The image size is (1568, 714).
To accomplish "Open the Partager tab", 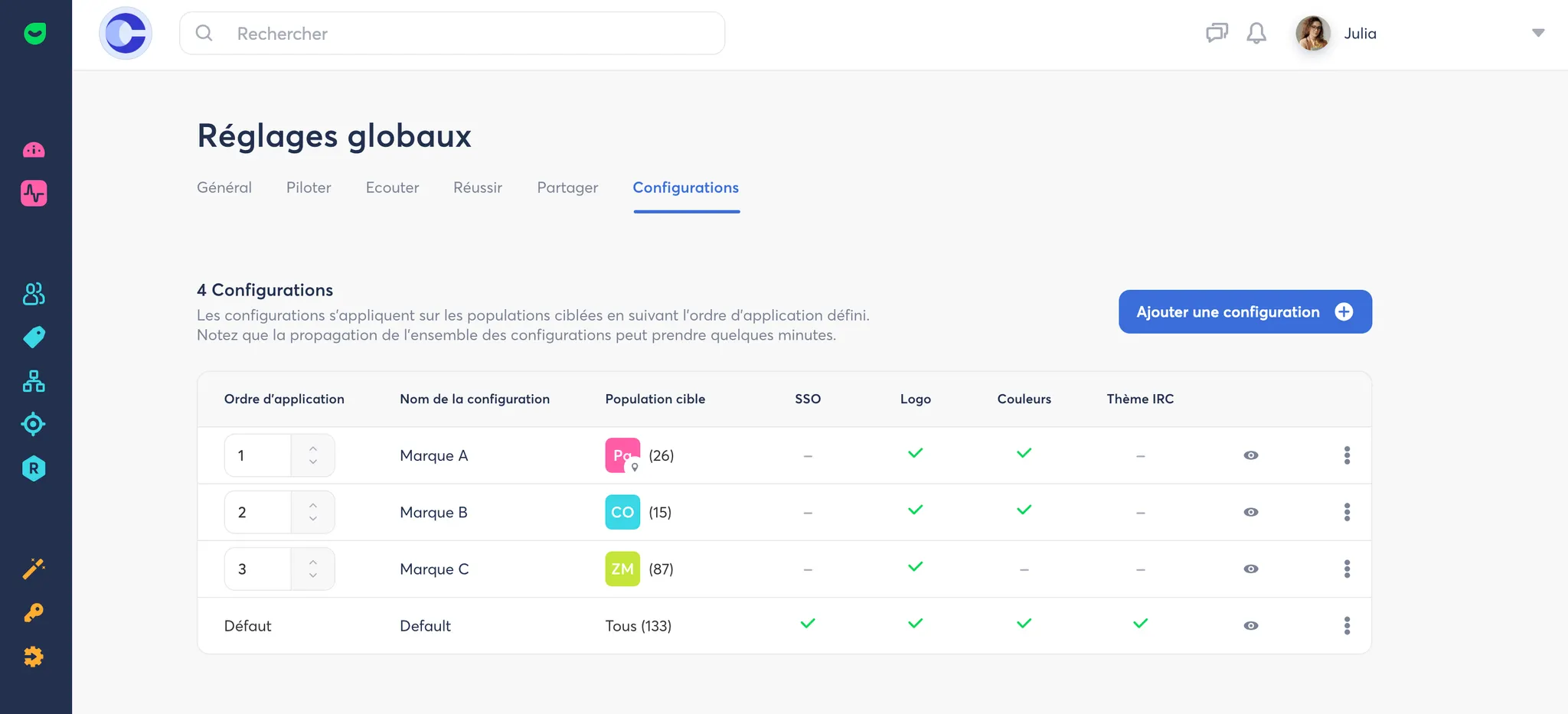I will pyautogui.click(x=567, y=187).
